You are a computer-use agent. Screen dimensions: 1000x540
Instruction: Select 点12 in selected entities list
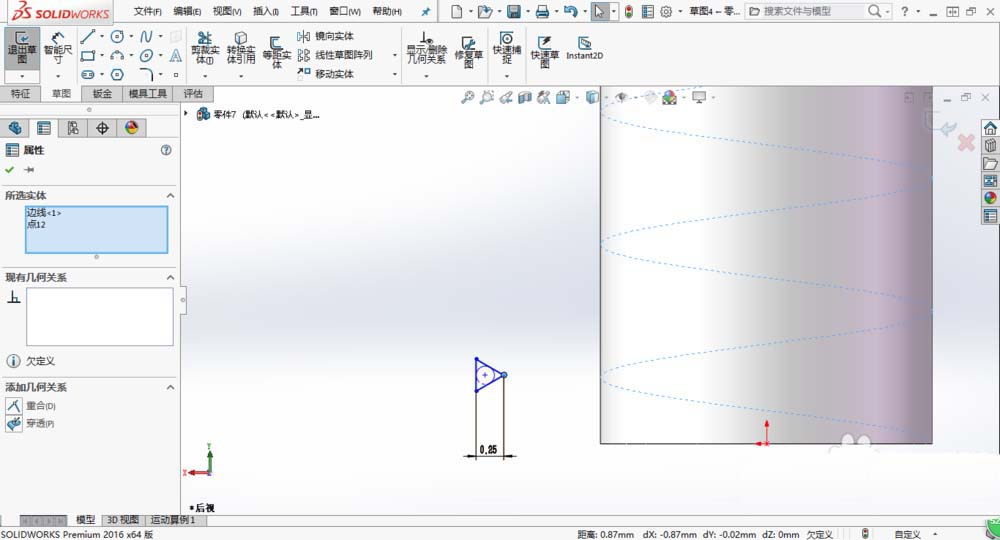(36, 224)
